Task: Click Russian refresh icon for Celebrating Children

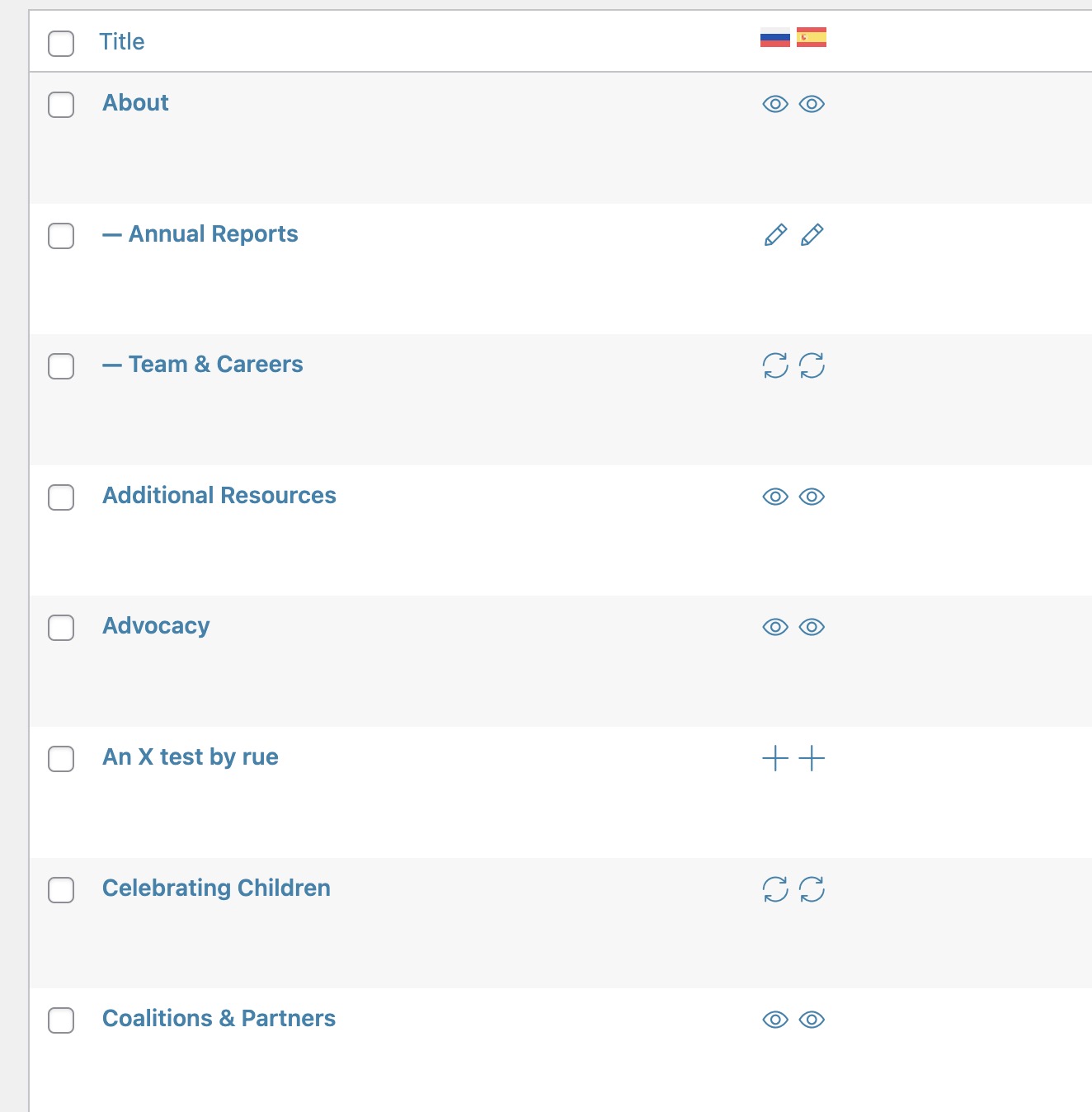Action: coord(774,889)
